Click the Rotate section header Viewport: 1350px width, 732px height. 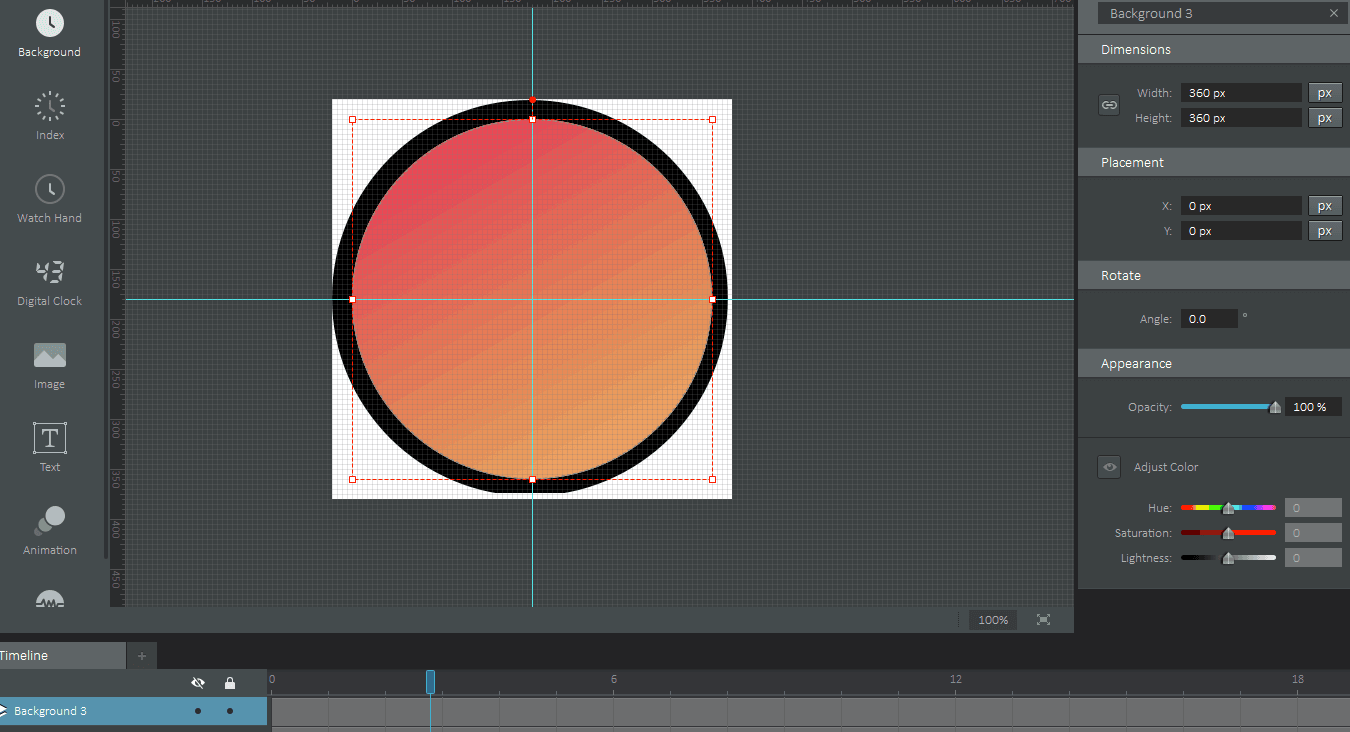pyautogui.click(x=1214, y=275)
